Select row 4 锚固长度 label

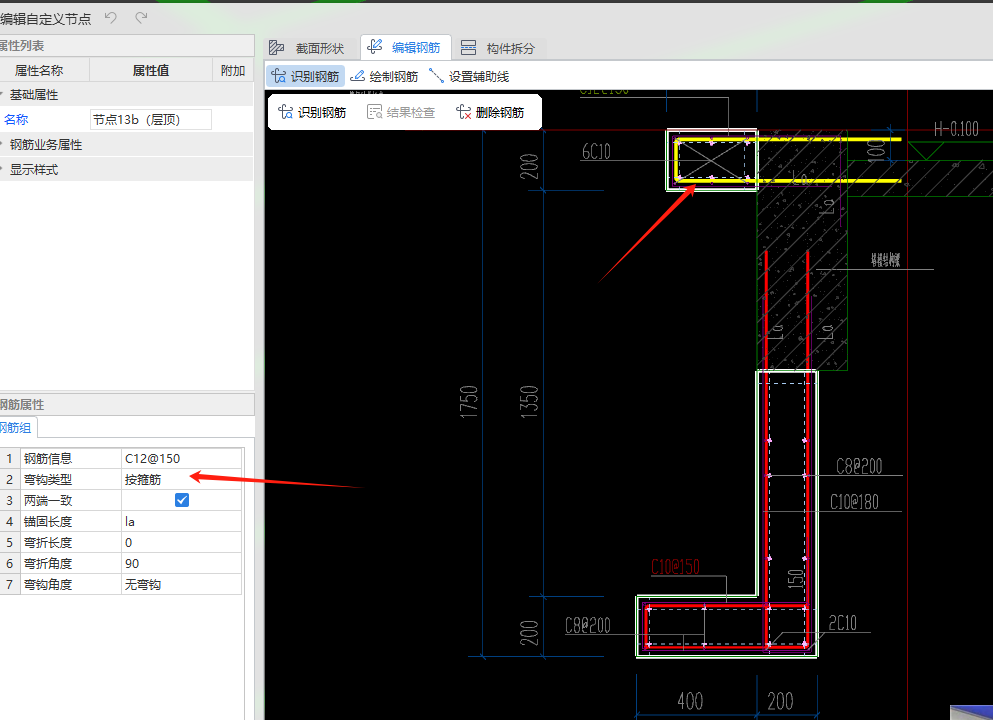click(48, 521)
